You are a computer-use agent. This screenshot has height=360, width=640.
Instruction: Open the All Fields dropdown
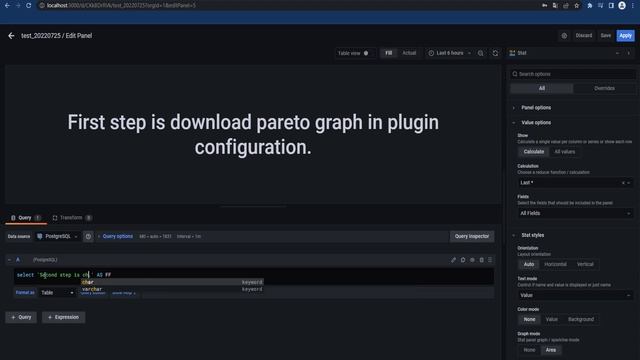pos(575,213)
